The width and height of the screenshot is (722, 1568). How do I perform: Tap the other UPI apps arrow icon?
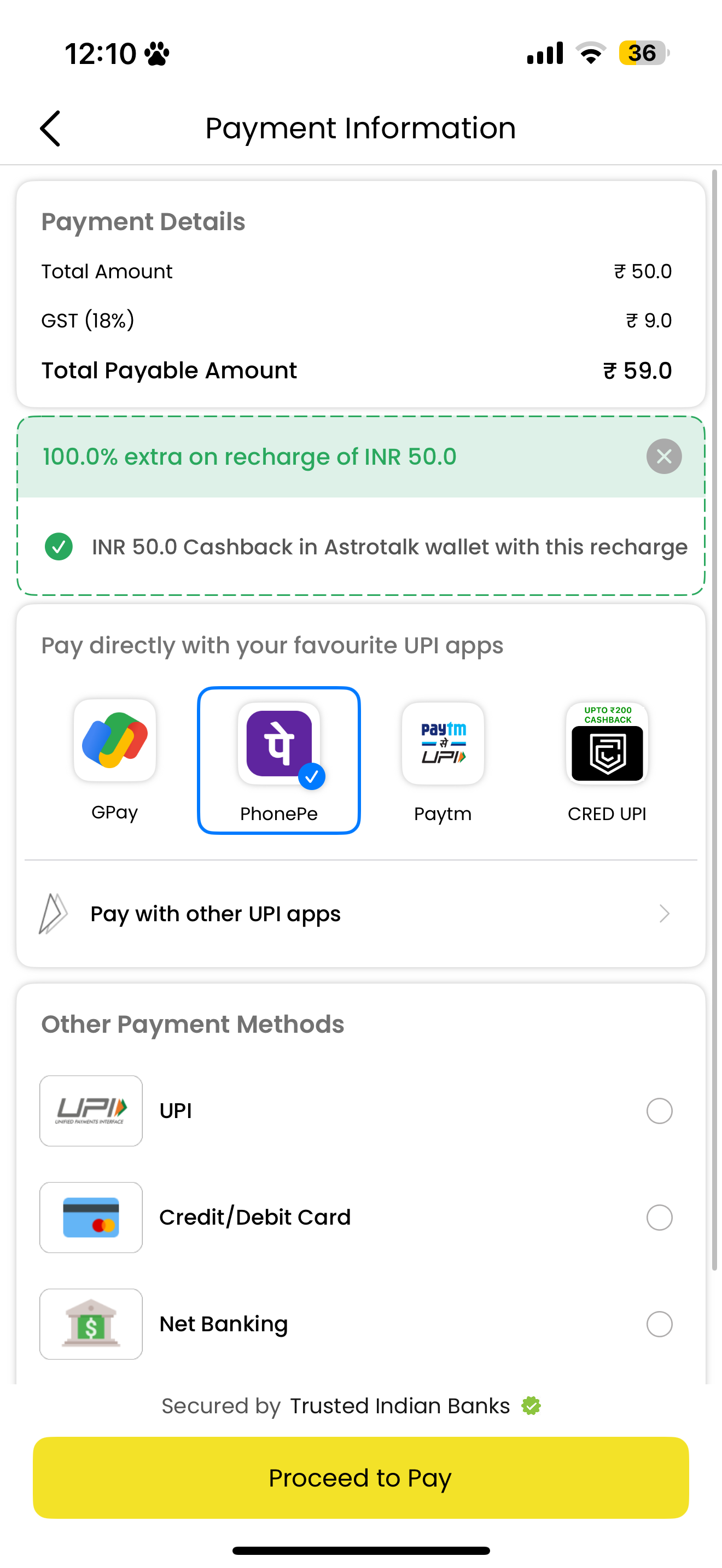point(53,914)
